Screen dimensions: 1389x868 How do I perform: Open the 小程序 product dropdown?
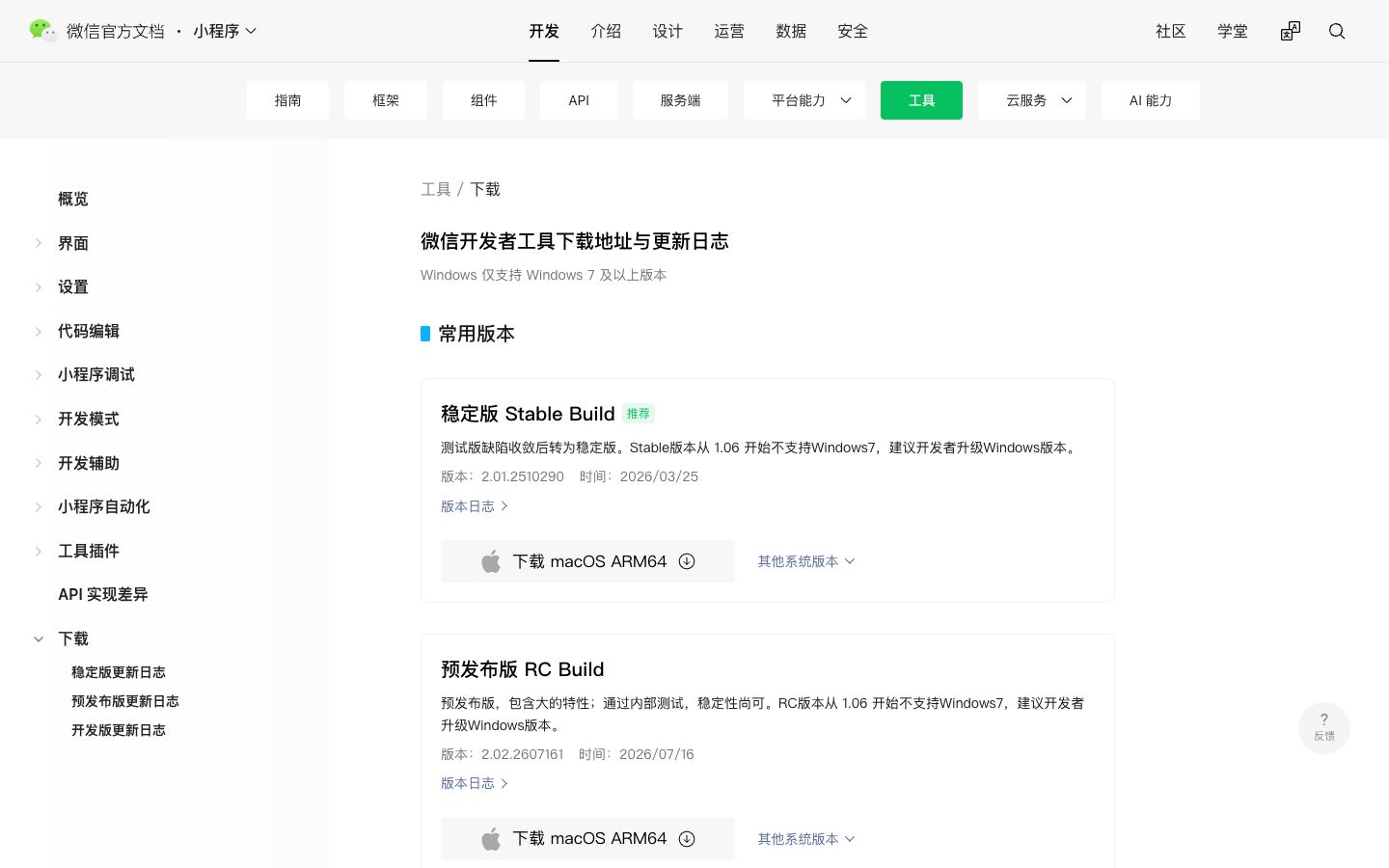tap(225, 31)
